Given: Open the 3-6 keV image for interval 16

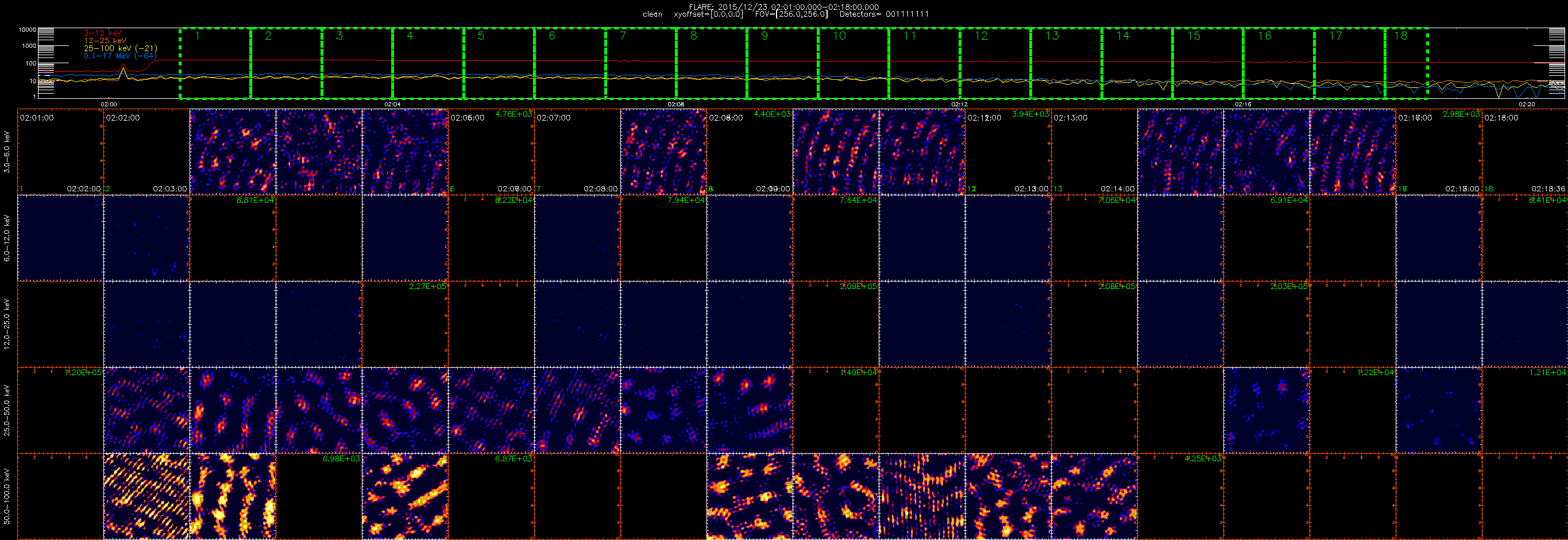Looking at the screenshot, I should coord(1353,152).
